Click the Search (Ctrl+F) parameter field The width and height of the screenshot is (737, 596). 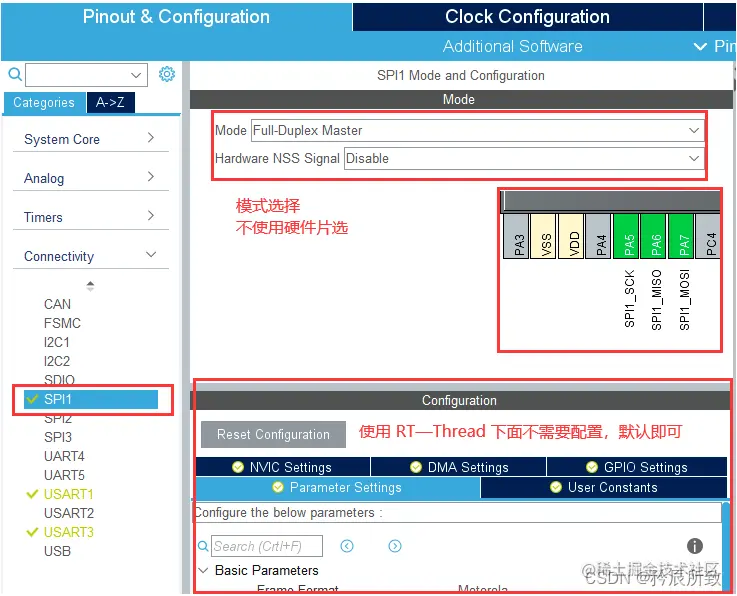[267, 546]
